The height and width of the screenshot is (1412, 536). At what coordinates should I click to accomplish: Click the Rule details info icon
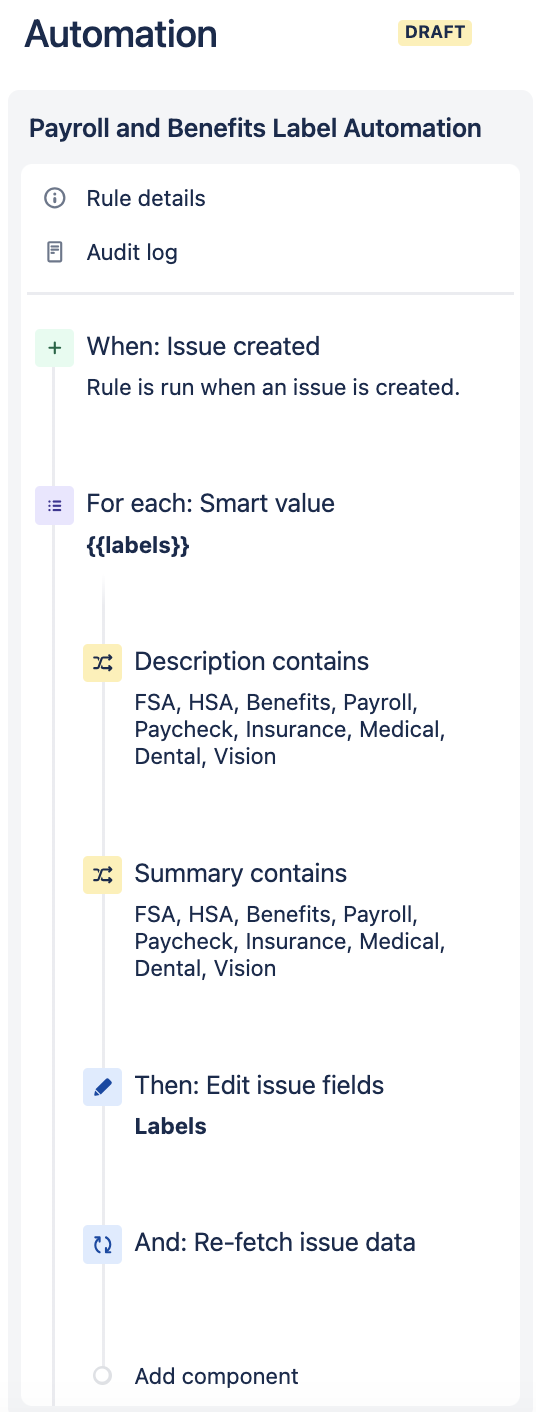(55, 198)
